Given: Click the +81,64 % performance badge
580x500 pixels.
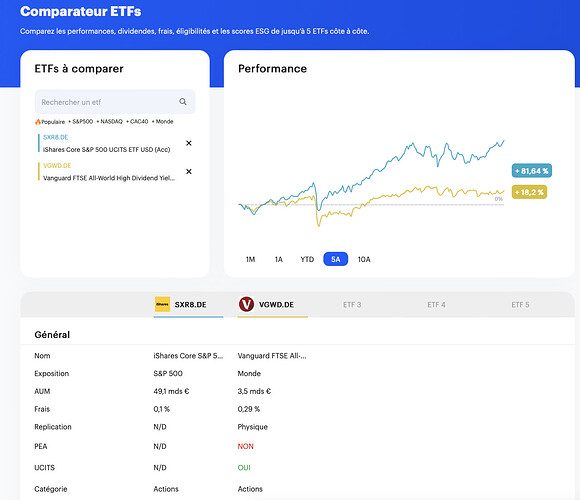Looking at the screenshot, I should (532, 171).
